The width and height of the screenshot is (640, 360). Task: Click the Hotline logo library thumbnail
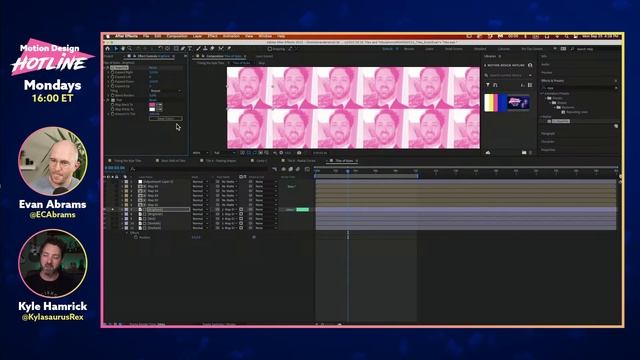click(x=518, y=102)
